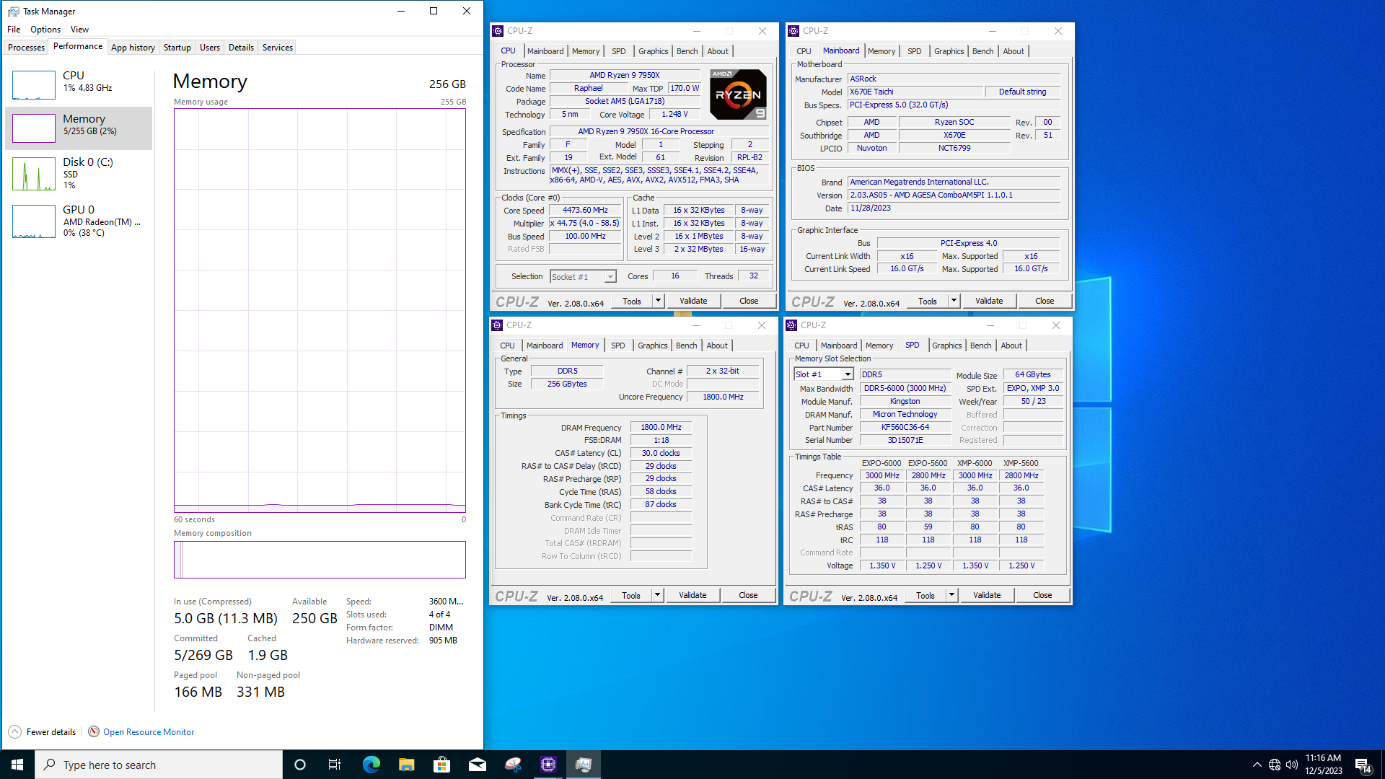Open the Options menu in Task Manager
This screenshot has height=779, width=1385.
pyautogui.click(x=45, y=30)
